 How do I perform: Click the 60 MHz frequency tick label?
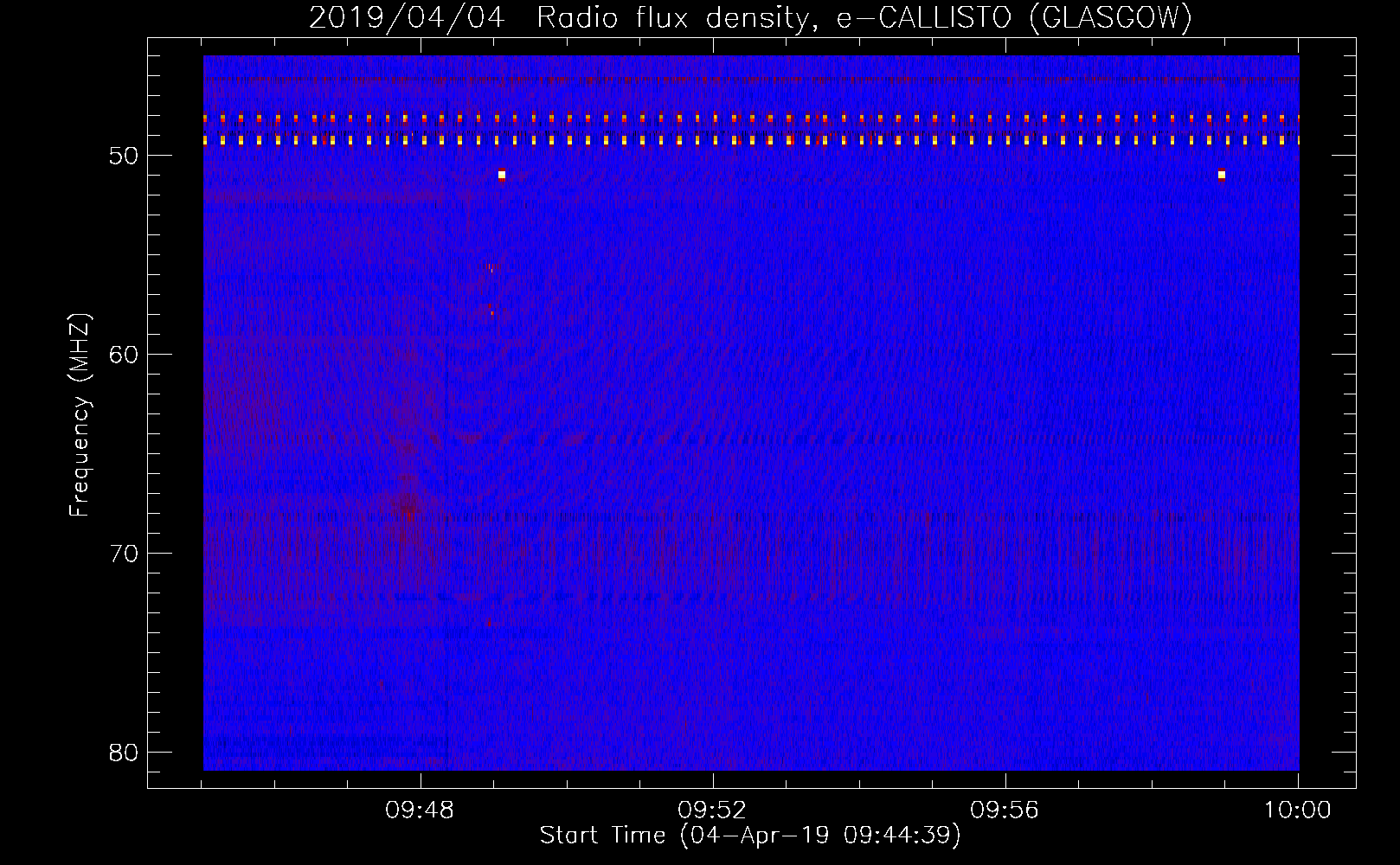coord(125,355)
